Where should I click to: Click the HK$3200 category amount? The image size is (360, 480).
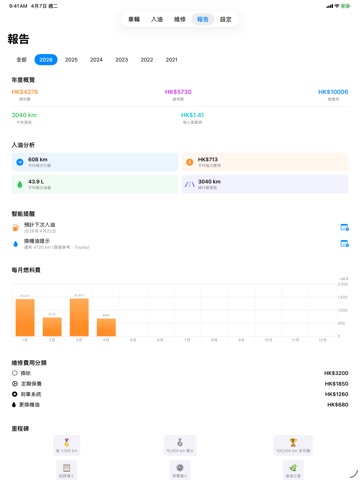[336, 373]
